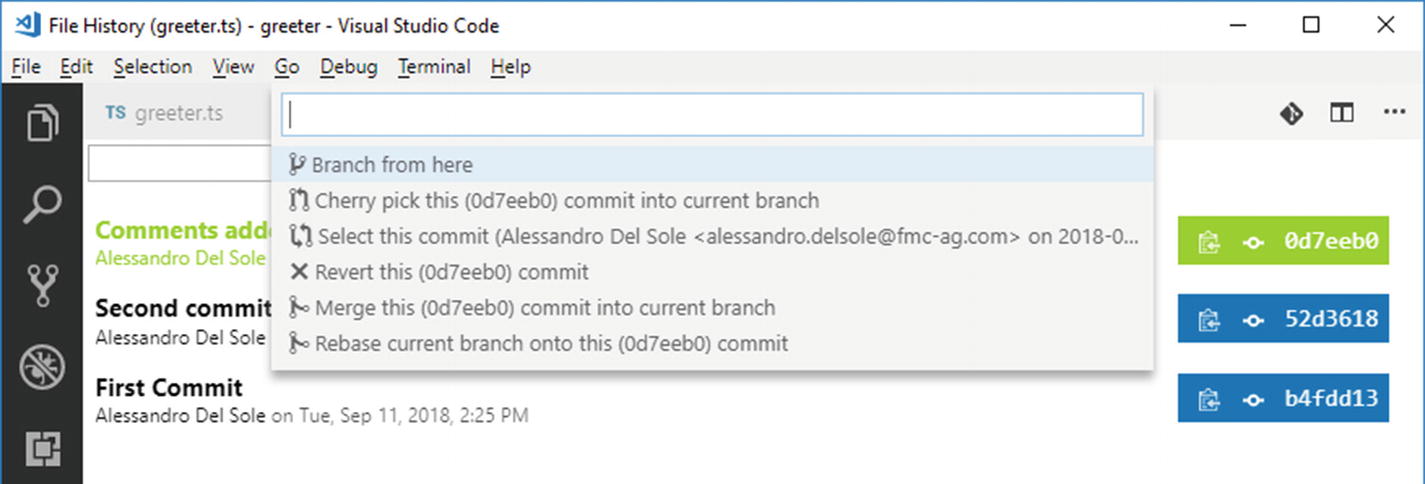Select 'Merge this commit into current branch'
1425x484 pixels.
pos(544,308)
